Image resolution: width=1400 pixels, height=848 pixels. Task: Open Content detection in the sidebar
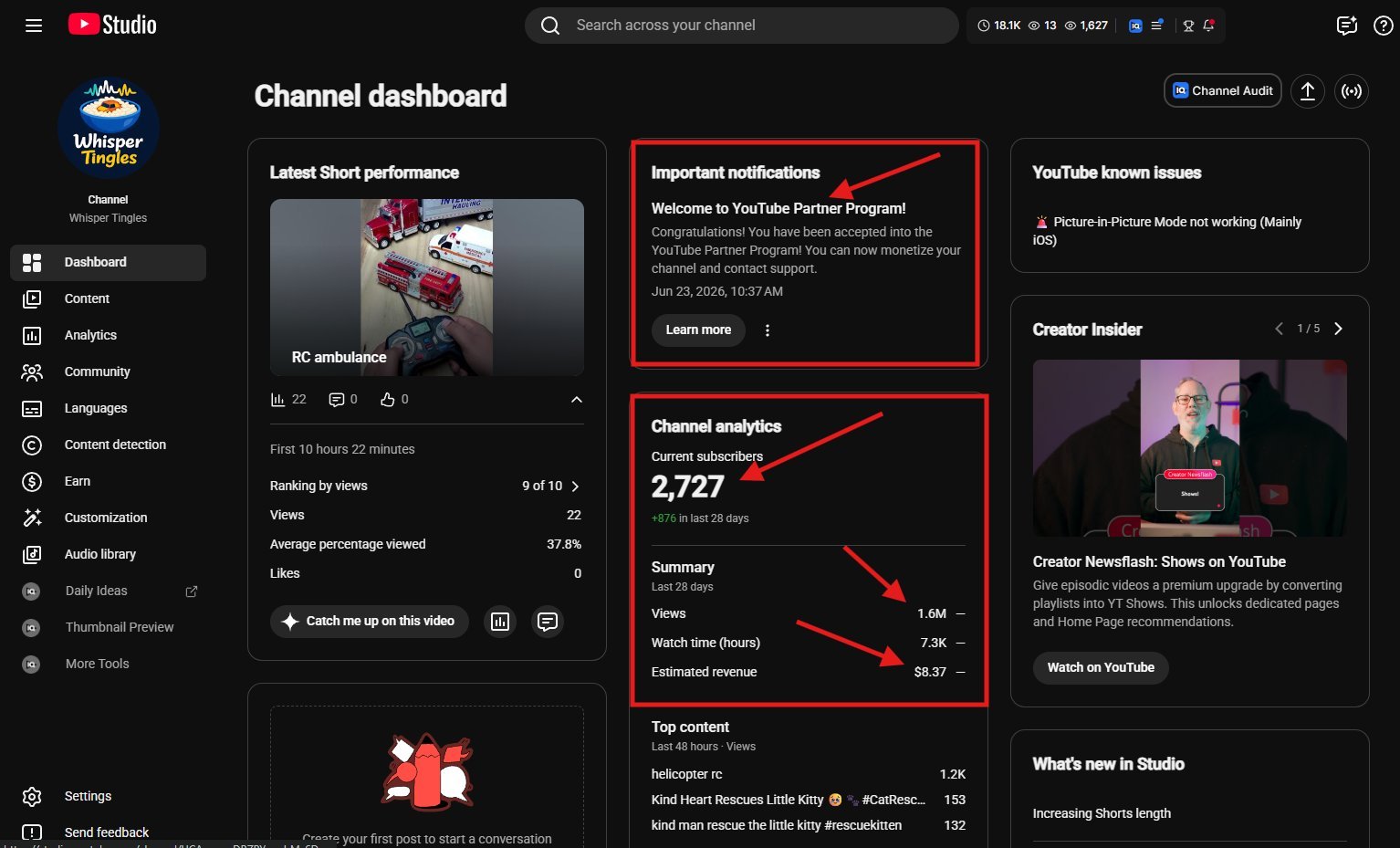pos(108,445)
